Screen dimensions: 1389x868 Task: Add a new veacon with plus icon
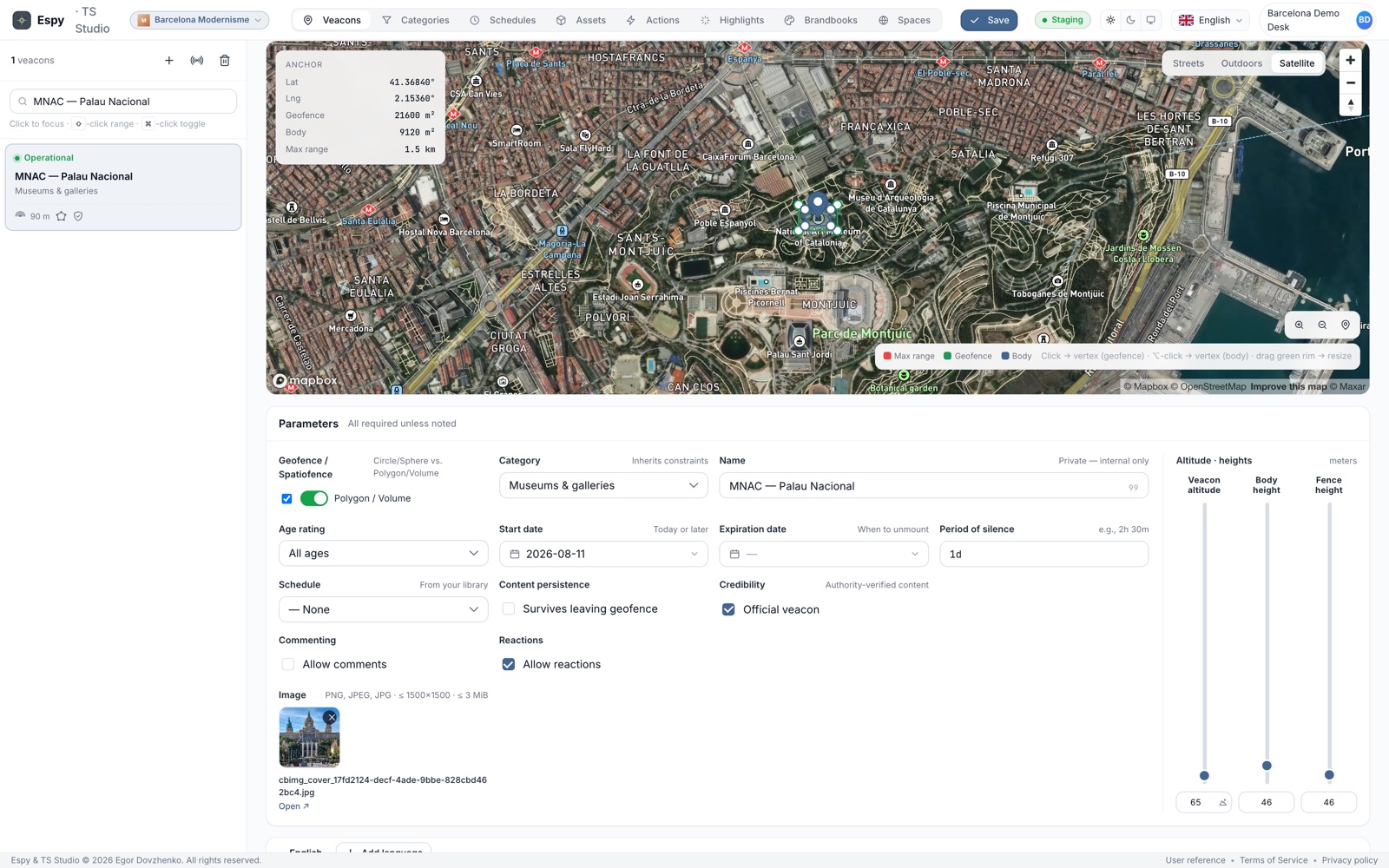click(x=169, y=61)
